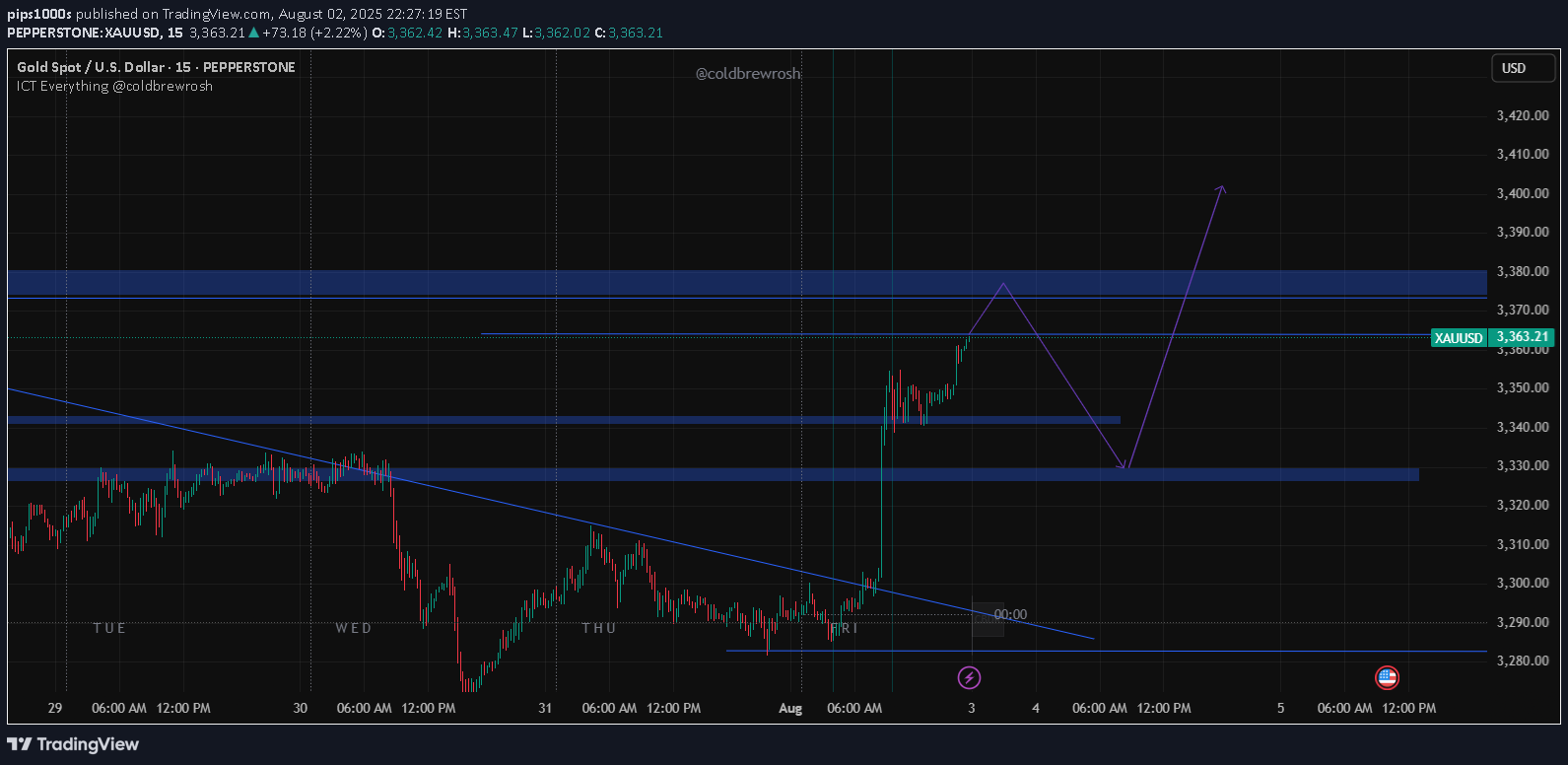1568x765 pixels.
Task: Click the date 31 on the time axis
Action: pyautogui.click(x=546, y=708)
